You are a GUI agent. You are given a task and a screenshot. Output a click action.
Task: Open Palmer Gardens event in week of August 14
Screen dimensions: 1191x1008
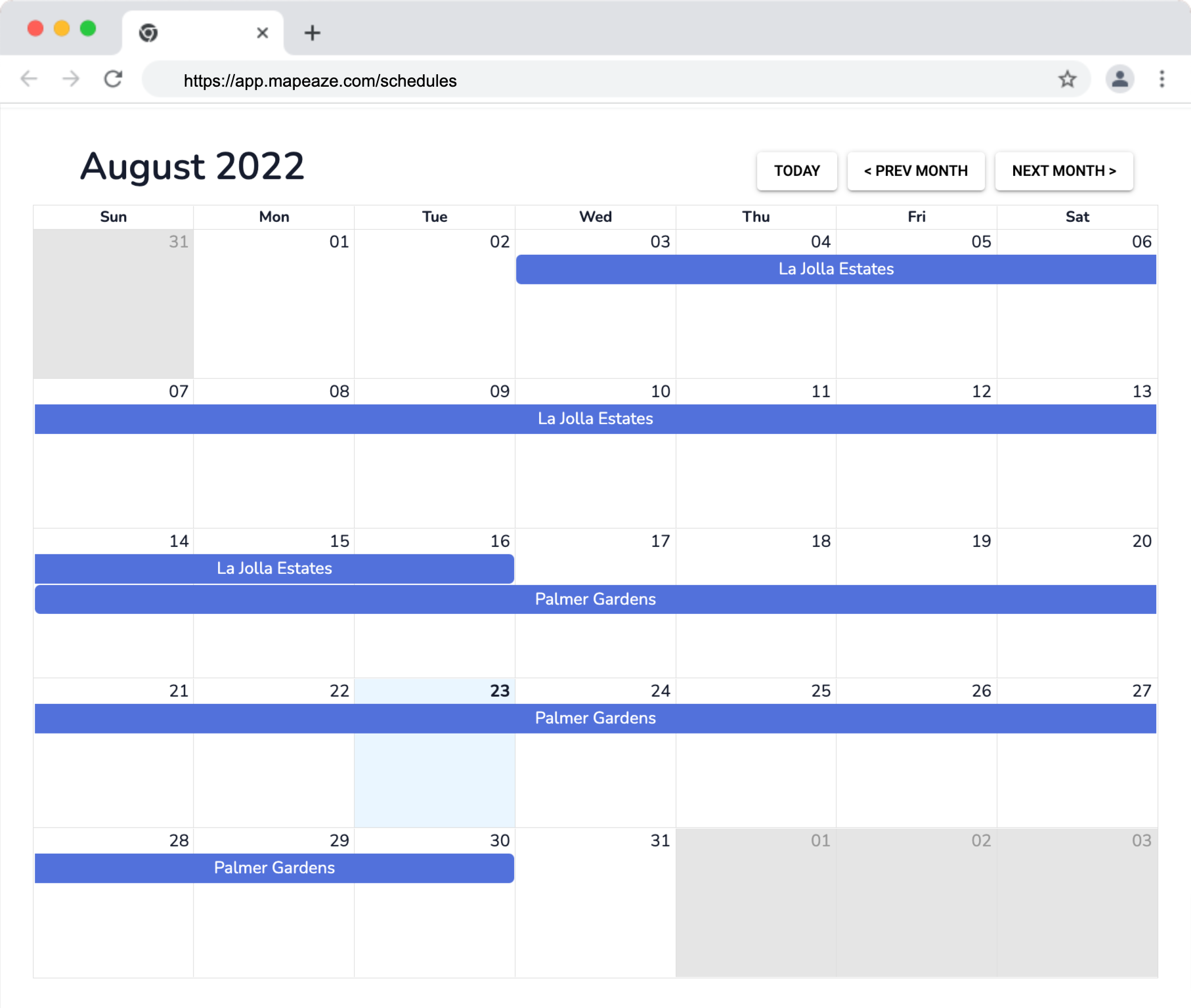click(x=595, y=600)
